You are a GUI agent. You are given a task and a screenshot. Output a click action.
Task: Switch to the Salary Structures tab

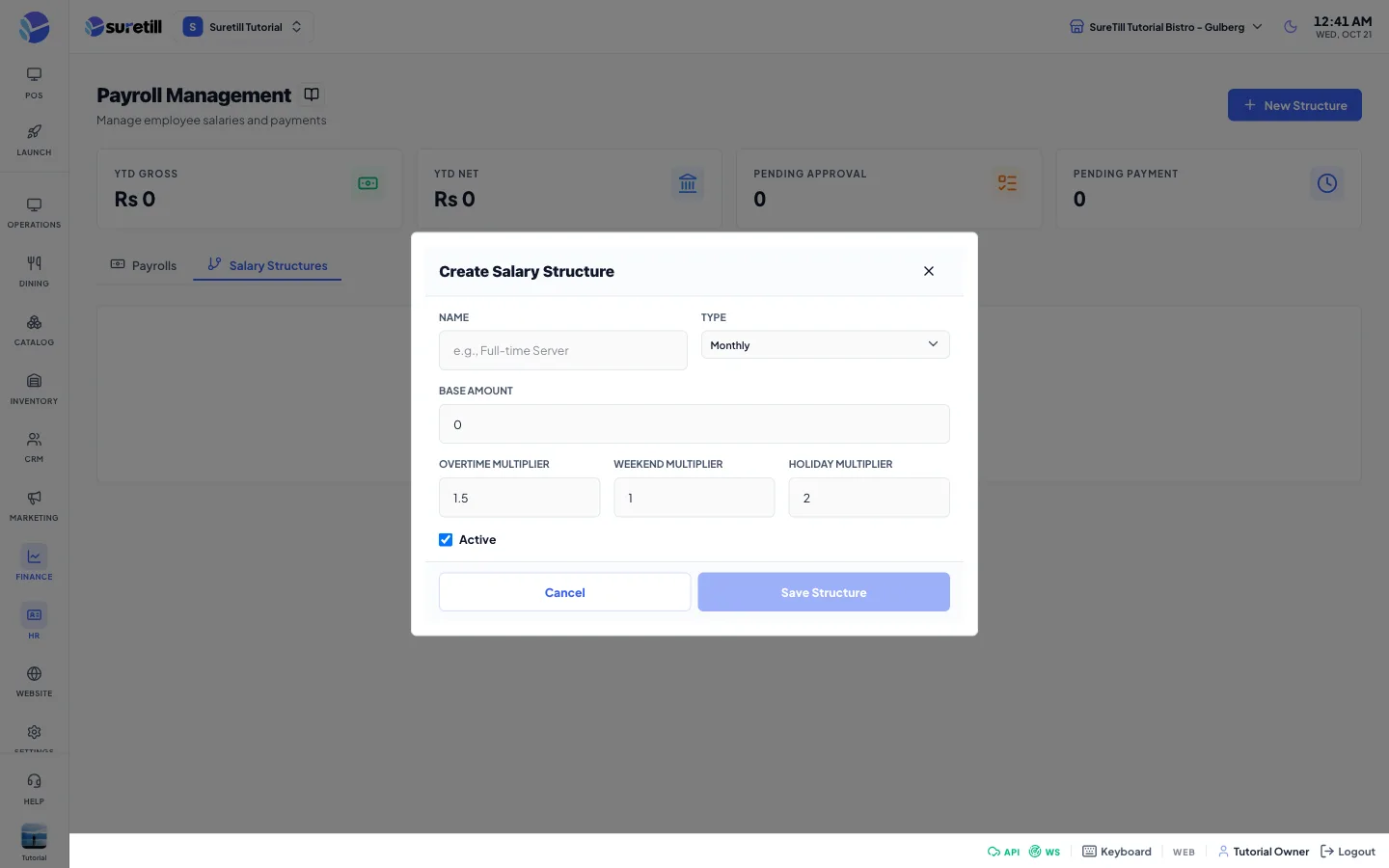pyautogui.click(x=267, y=265)
